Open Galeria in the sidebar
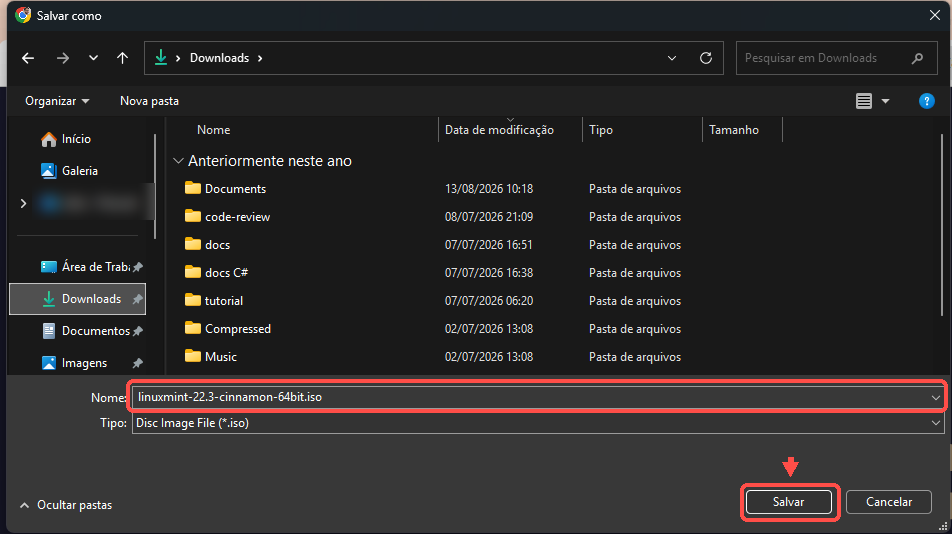 (x=69, y=171)
